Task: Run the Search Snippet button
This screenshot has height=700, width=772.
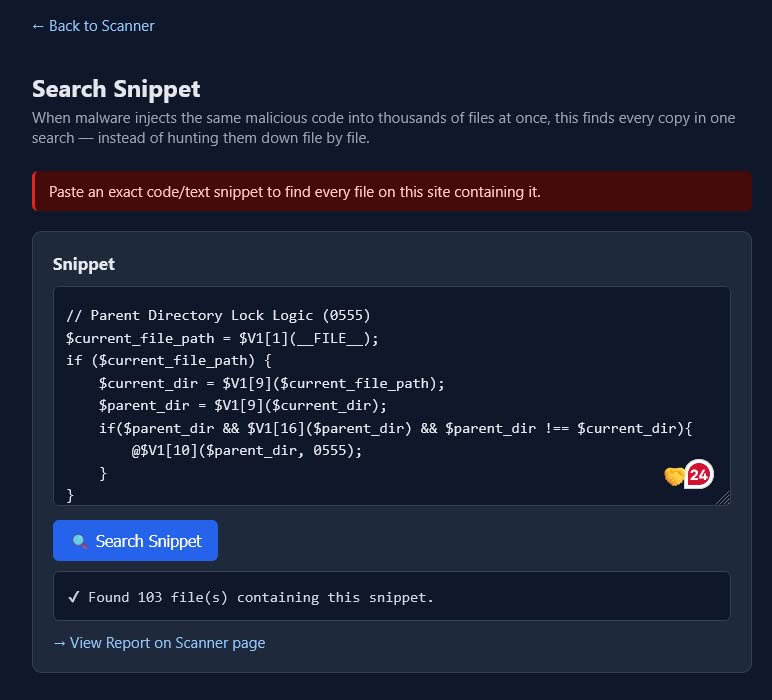Action: (x=135, y=541)
